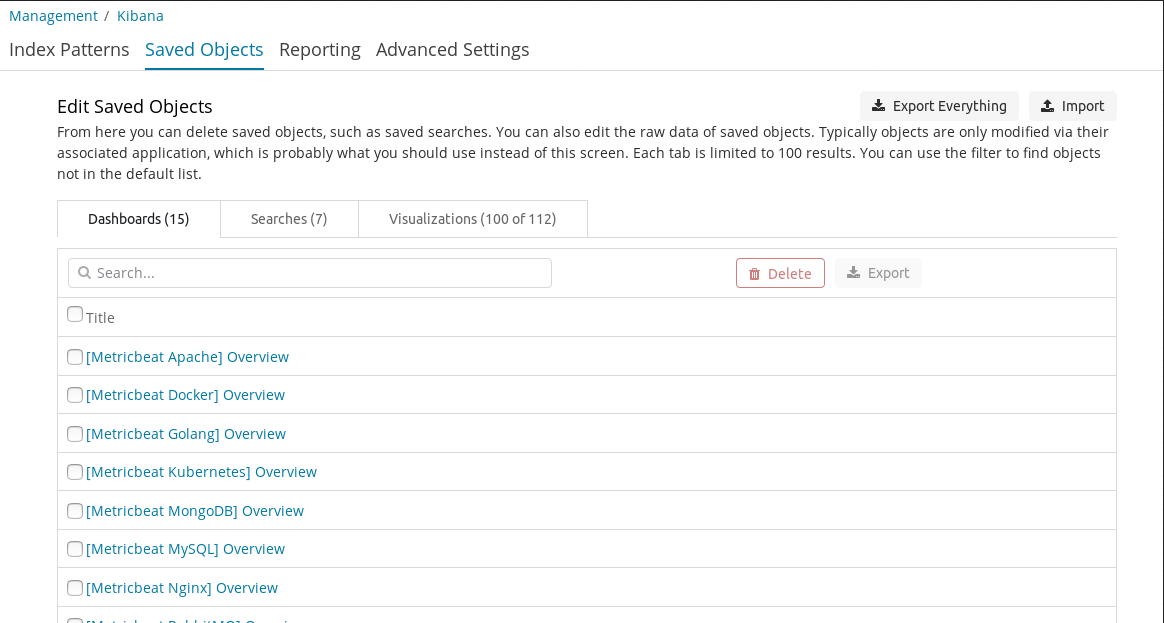Switch to the Dashboards (15) tab
Viewport: 1164px width, 623px height.
(x=139, y=219)
